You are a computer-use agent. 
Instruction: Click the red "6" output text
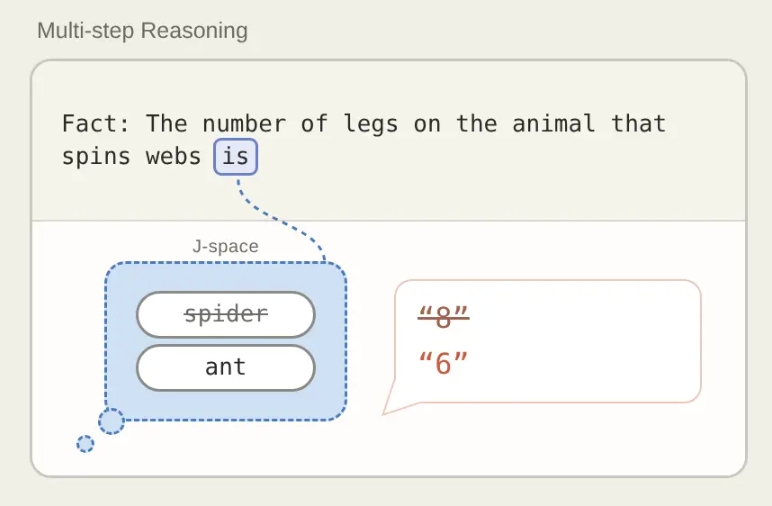[443, 363]
